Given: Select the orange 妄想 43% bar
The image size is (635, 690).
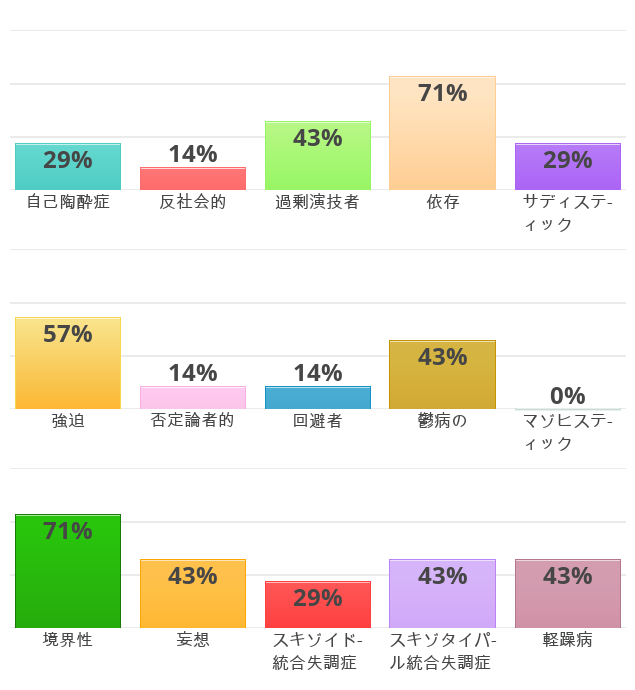Looking at the screenshot, I should [193, 594].
